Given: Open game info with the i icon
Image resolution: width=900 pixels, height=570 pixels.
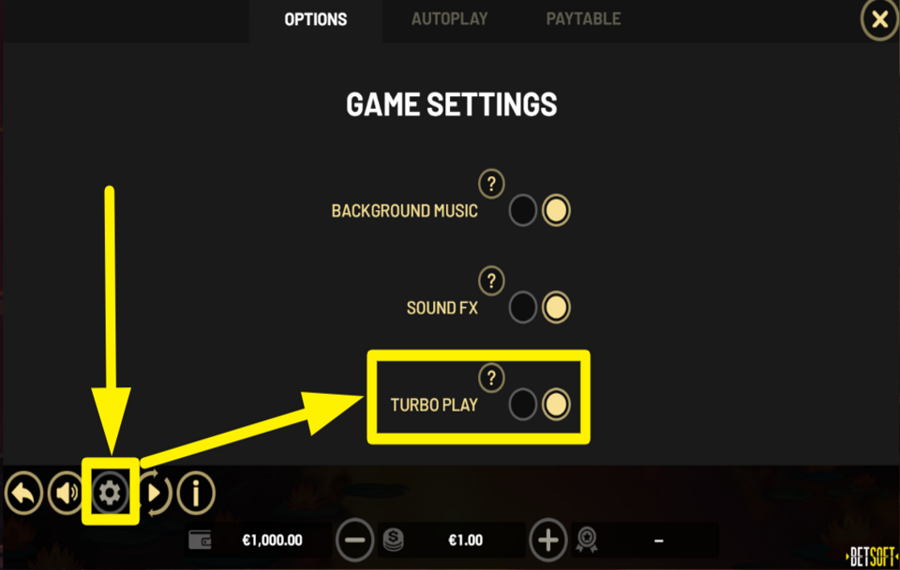Looking at the screenshot, I should click(x=196, y=493).
